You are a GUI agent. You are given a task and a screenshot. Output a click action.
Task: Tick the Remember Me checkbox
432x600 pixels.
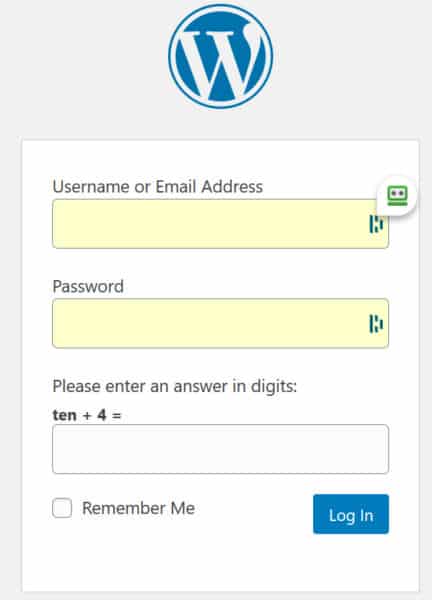pos(62,508)
